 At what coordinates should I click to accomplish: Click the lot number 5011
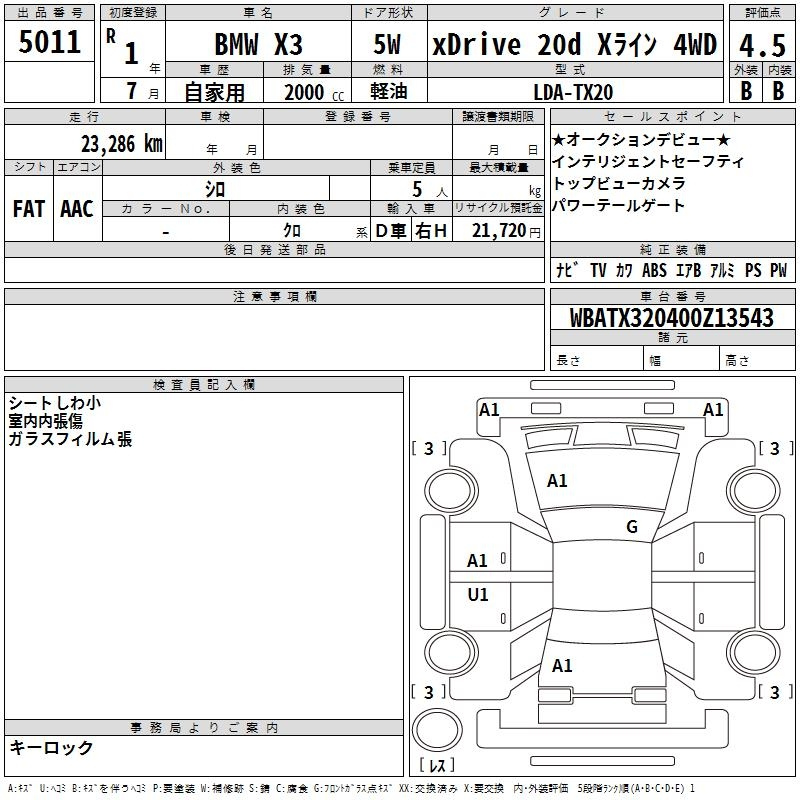click(x=50, y=44)
